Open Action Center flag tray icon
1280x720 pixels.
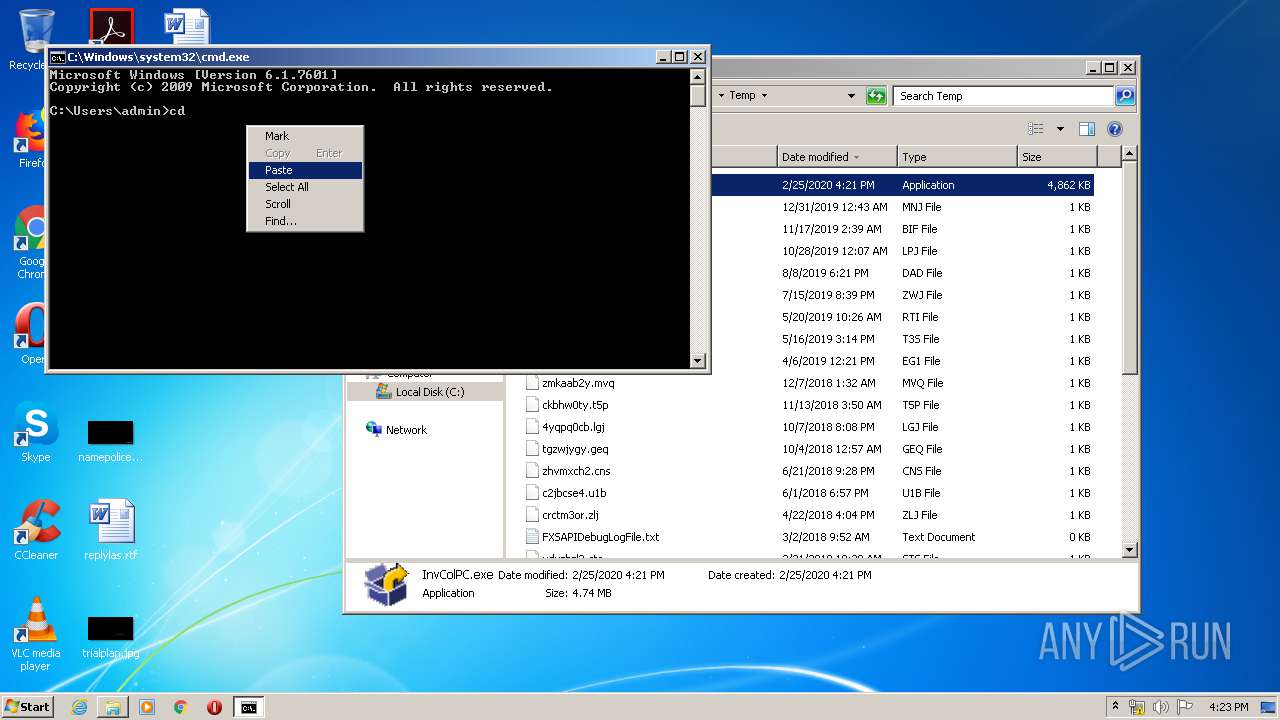click(1186, 707)
